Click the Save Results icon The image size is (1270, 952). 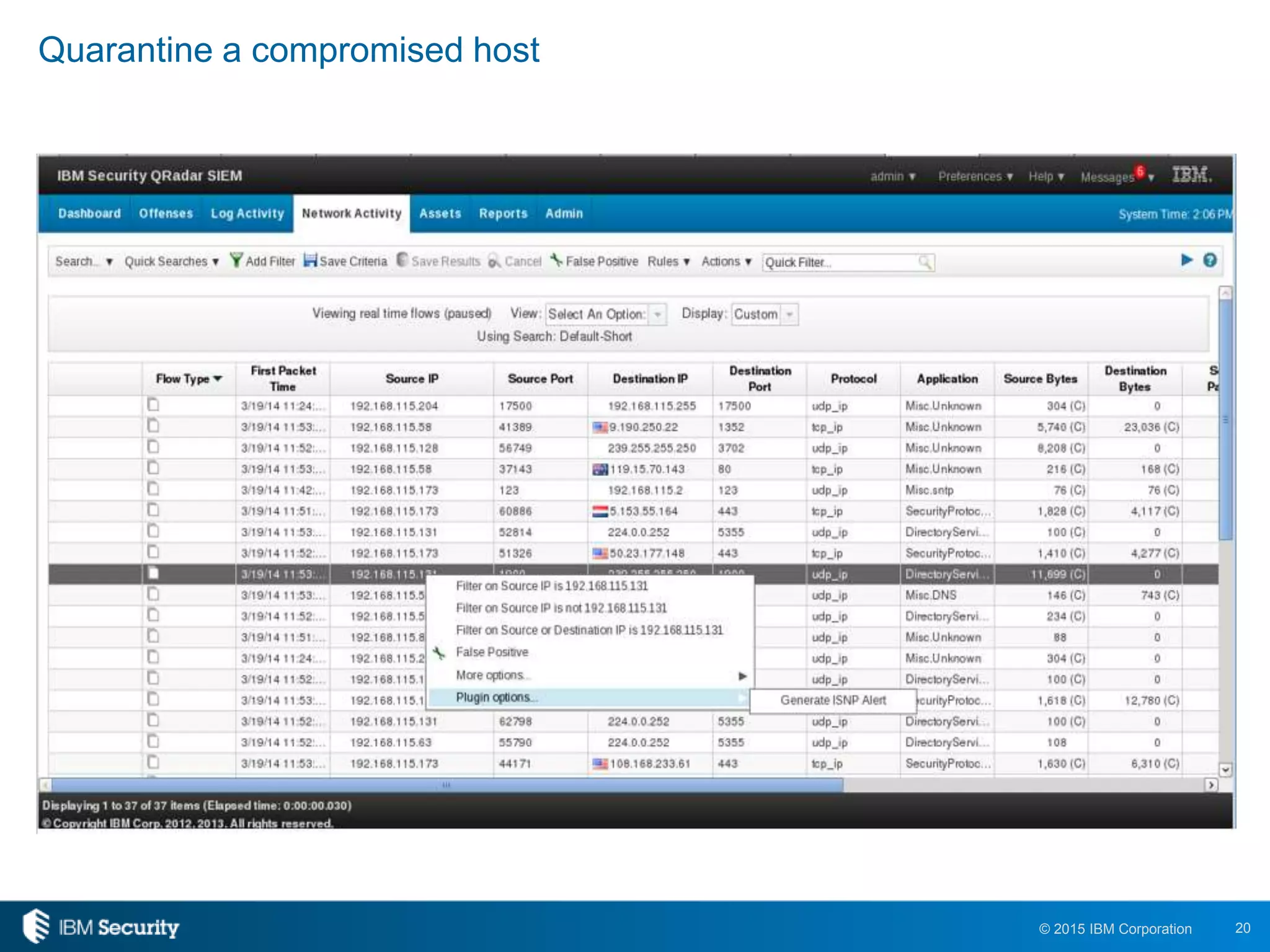tap(402, 260)
